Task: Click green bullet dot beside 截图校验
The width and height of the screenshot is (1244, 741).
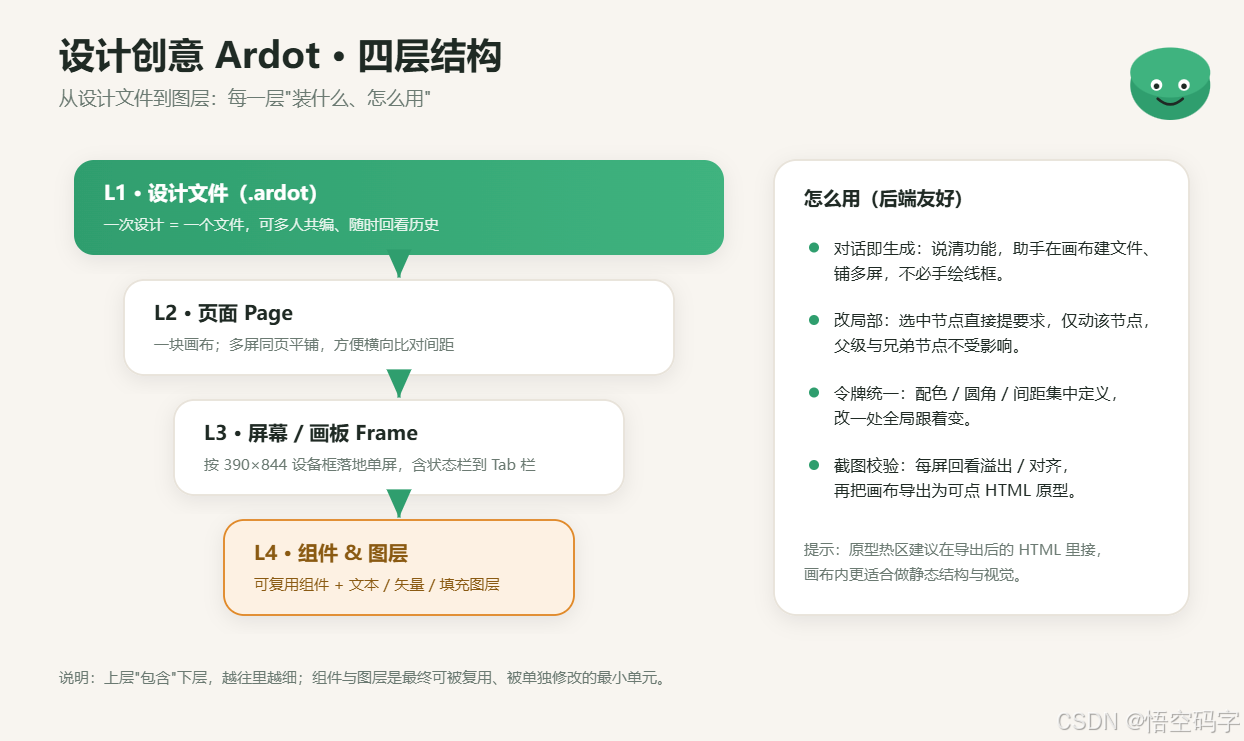Action: [x=814, y=465]
